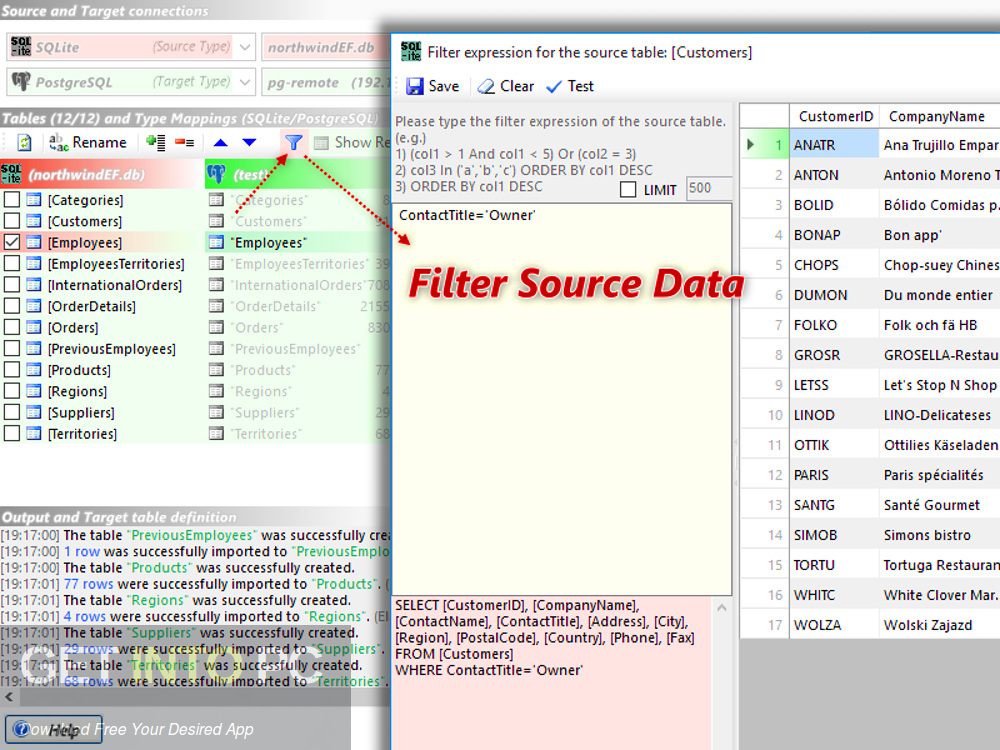The width and height of the screenshot is (1000, 750).
Task: Select the GROSR customer cell
Action: (x=834, y=355)
